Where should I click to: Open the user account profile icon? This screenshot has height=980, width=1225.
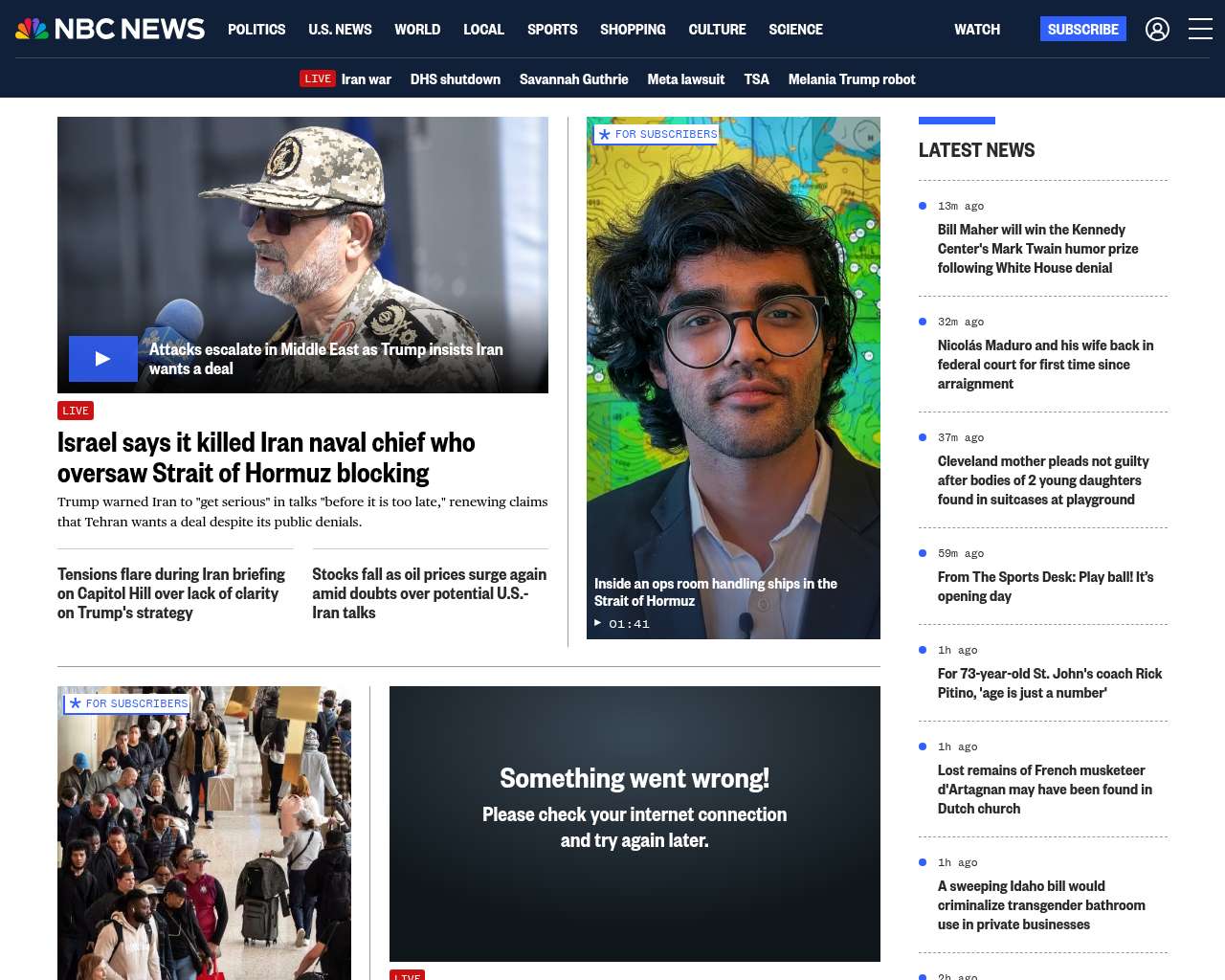(x=1157, y=30)
